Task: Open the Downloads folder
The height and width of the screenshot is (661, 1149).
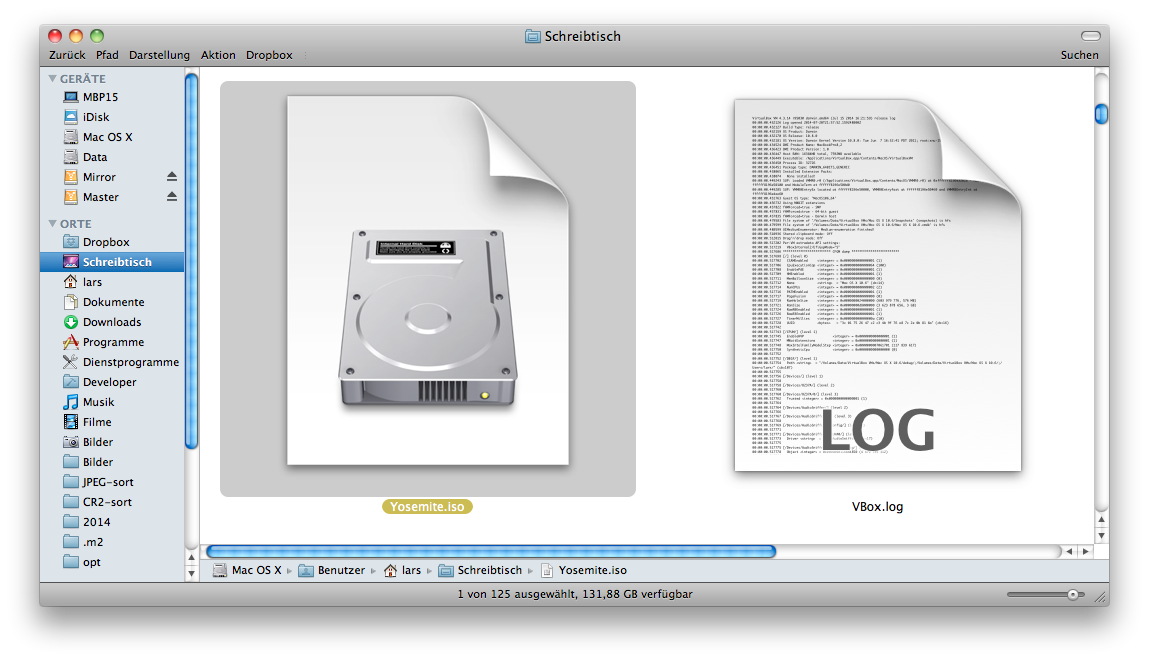Action: (113, 322)
